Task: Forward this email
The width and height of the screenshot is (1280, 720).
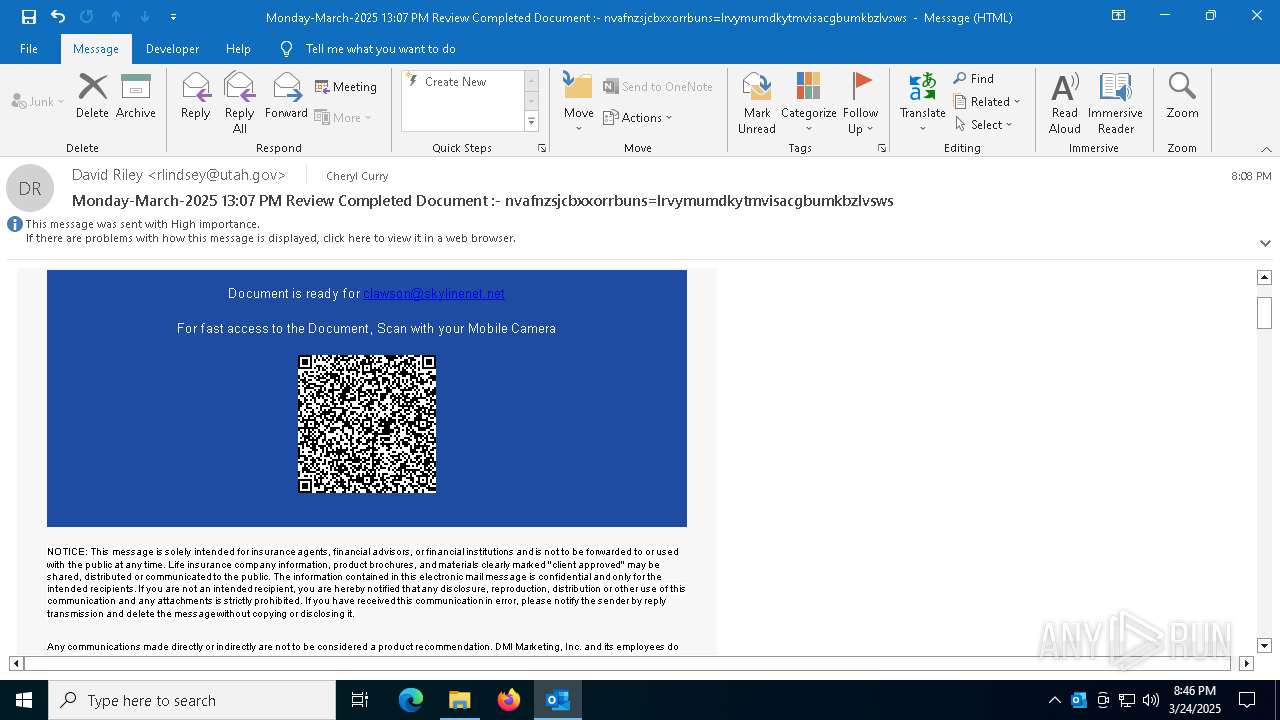Action: [286, 96]
